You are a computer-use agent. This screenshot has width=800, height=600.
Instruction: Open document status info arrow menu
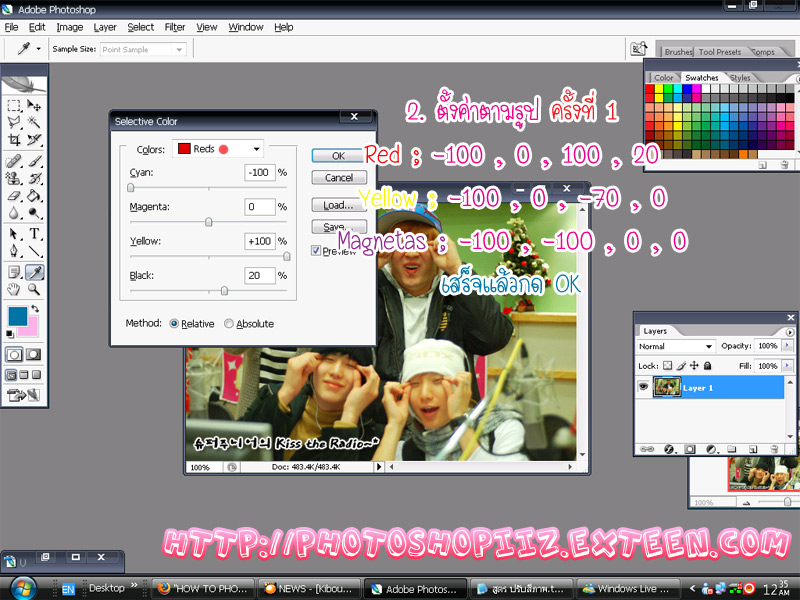click(379, 466)
